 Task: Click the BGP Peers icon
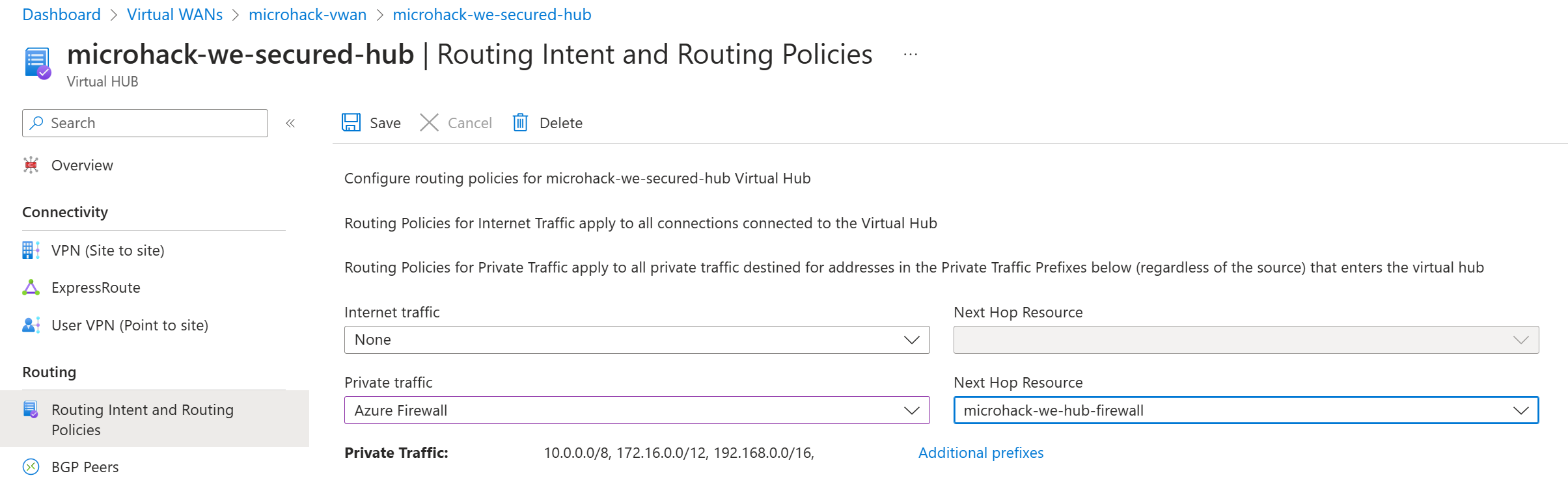coord(31,467)
